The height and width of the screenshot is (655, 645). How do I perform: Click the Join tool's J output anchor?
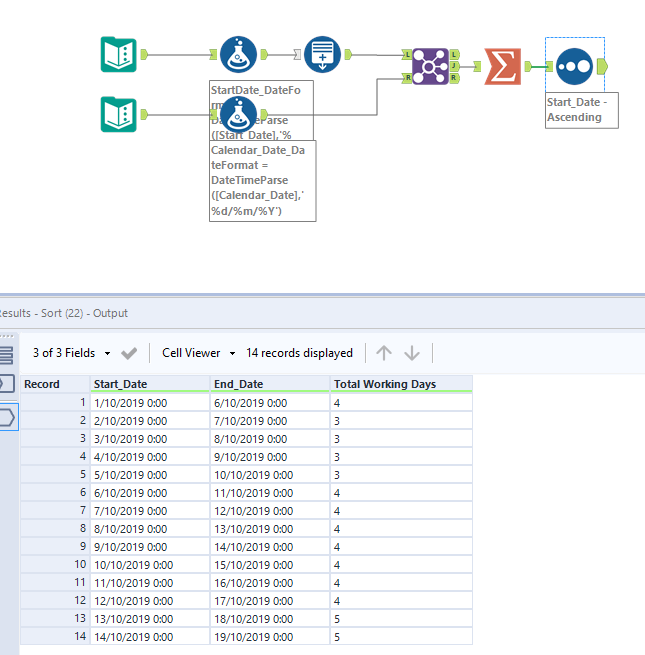click(455, 66)
